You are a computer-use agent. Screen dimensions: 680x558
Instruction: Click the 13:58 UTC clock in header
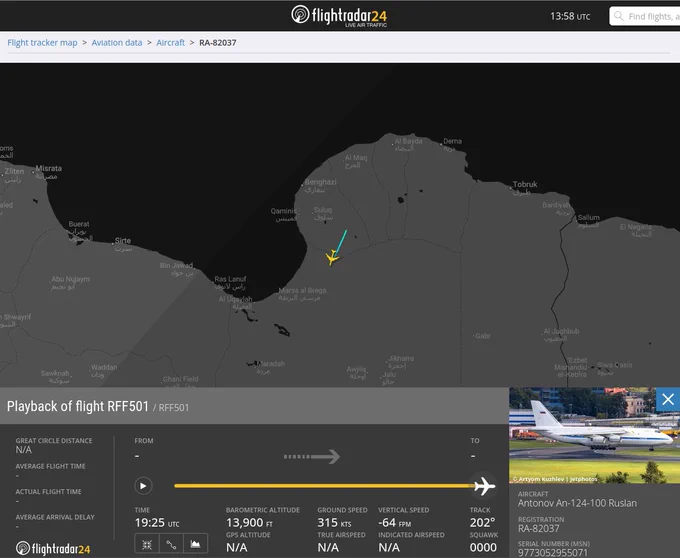[x=570, y=16]
